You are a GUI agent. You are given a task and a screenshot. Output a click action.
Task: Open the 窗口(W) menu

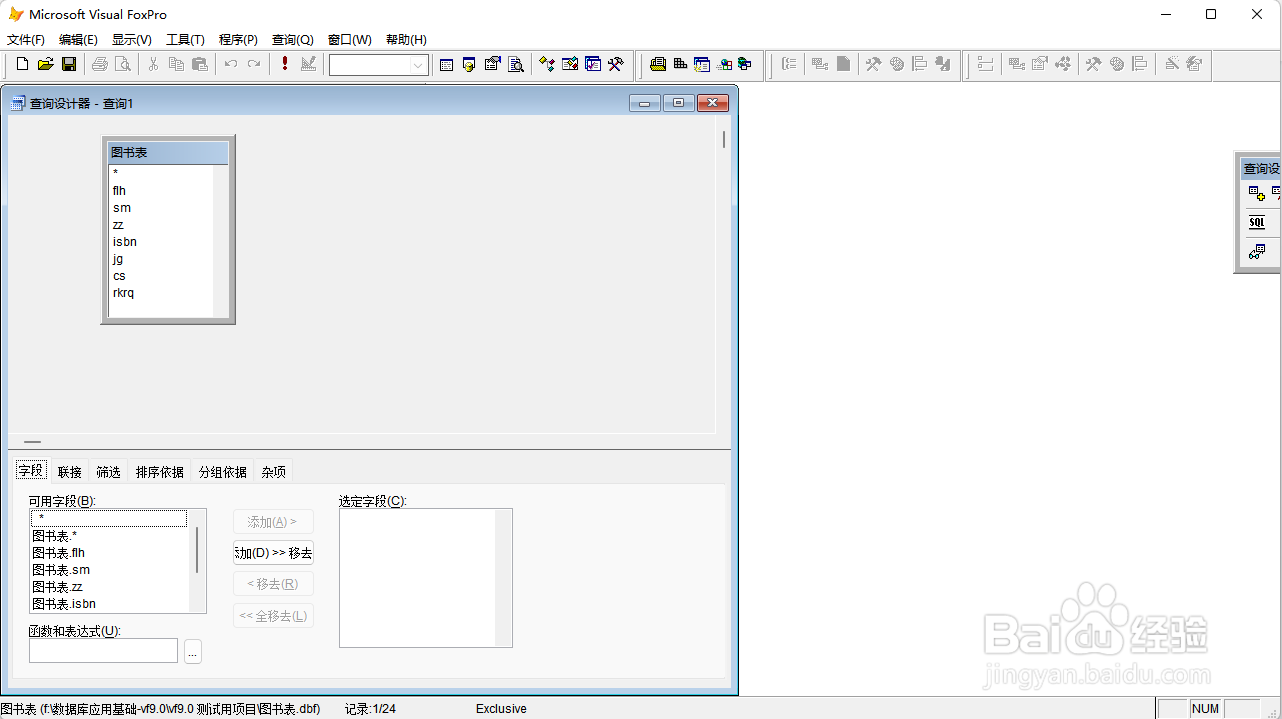tap(349, 40)
